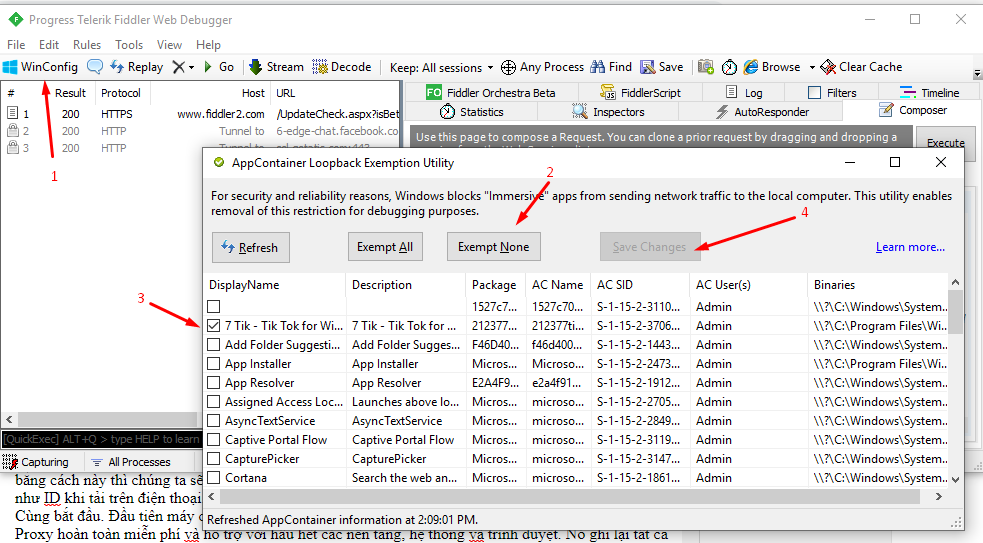
Task: Open the File menu
Action: pyautogui.click(x=16, y=45)
